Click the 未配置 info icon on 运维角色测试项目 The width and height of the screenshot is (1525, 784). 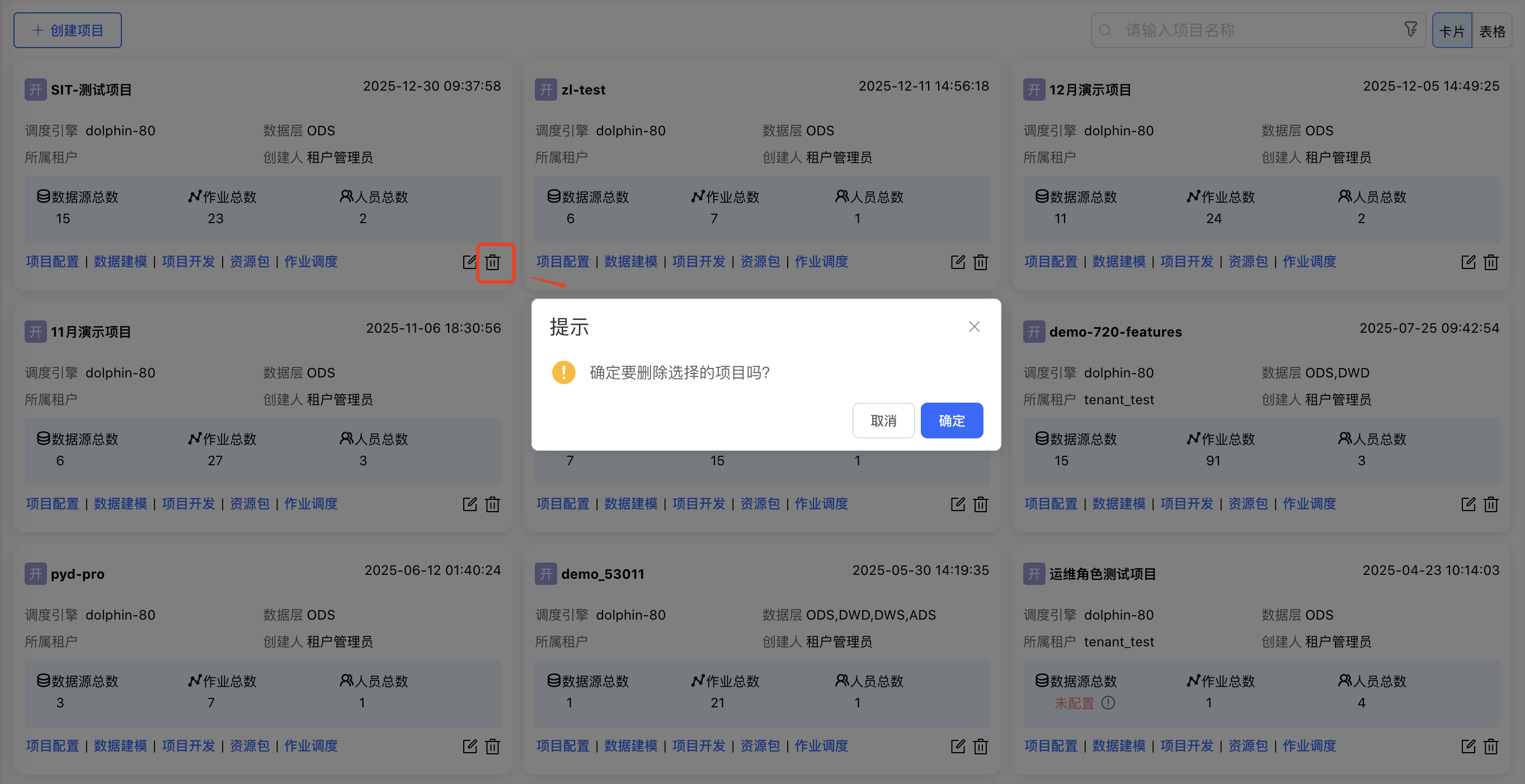pos(1108,703)
